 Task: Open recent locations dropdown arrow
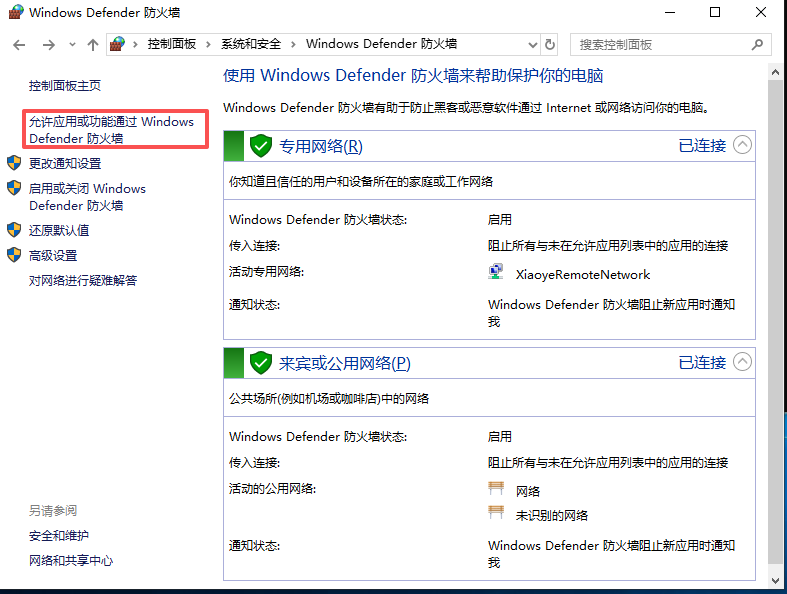pos(71,45)
